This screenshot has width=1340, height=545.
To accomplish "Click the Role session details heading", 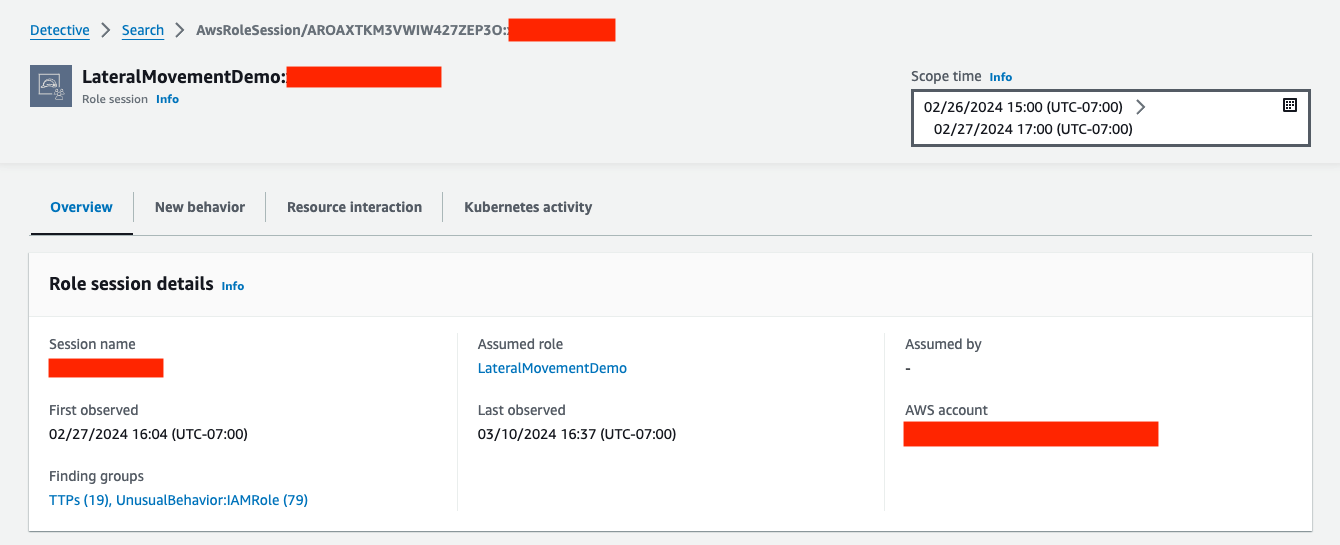I will (x=131, y=284).
